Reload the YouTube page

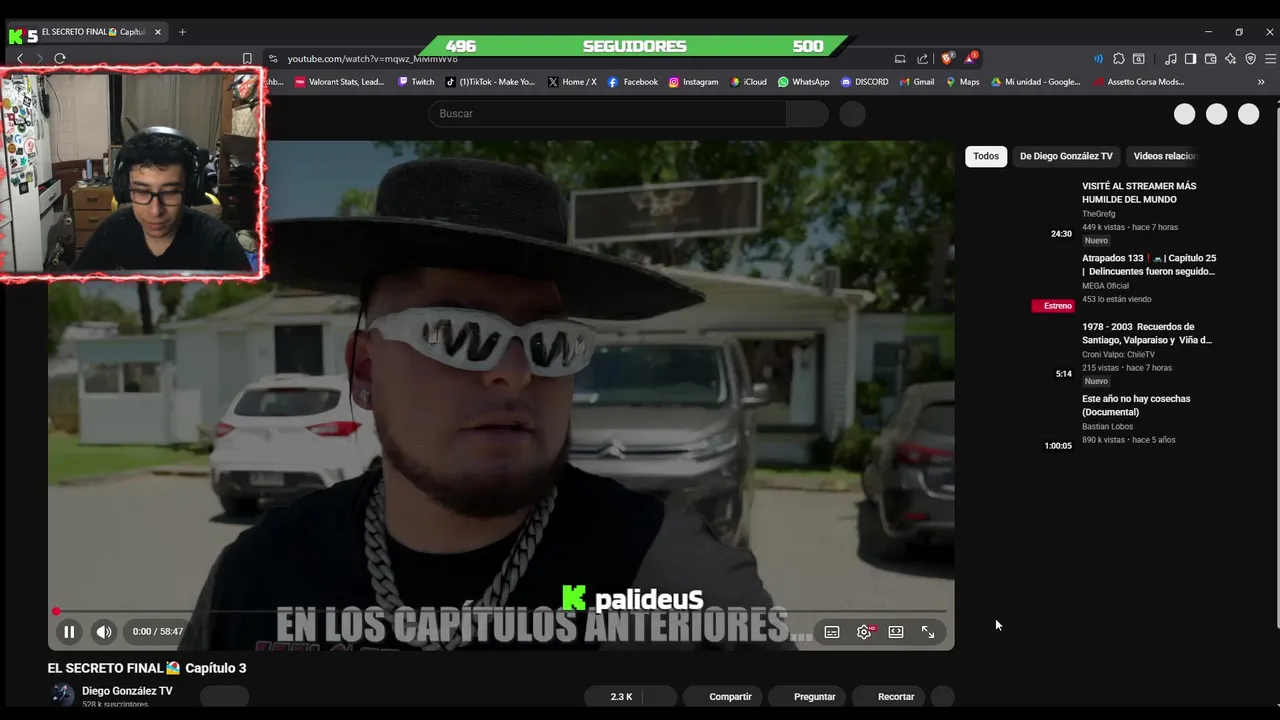tap(60, 59)
